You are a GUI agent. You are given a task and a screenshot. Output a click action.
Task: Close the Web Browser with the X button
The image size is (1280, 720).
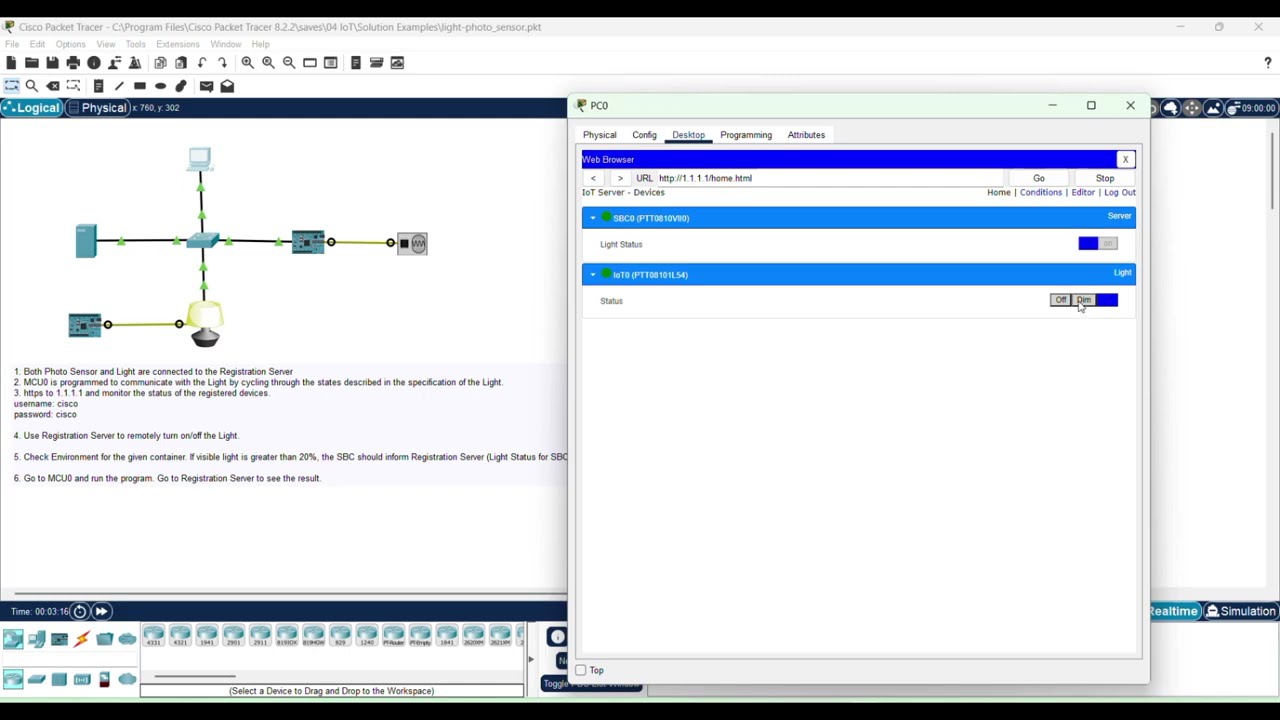pyautogui.click(x=1125, y=159)
